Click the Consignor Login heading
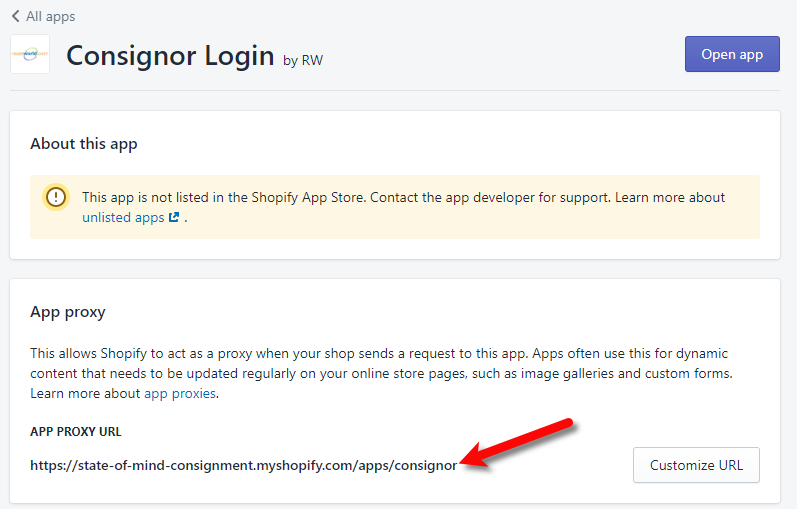The image size is (797, 509). coord(170,55)
